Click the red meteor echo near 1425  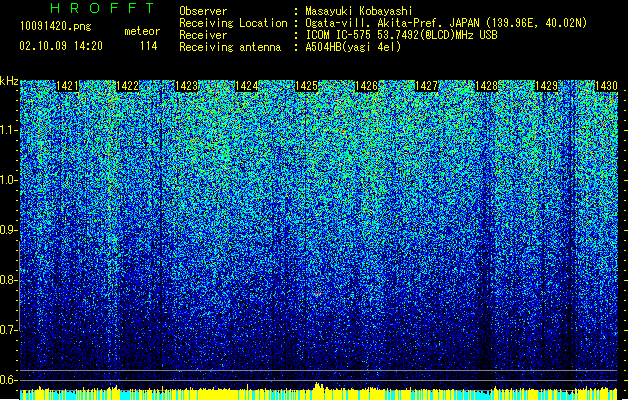318,294
